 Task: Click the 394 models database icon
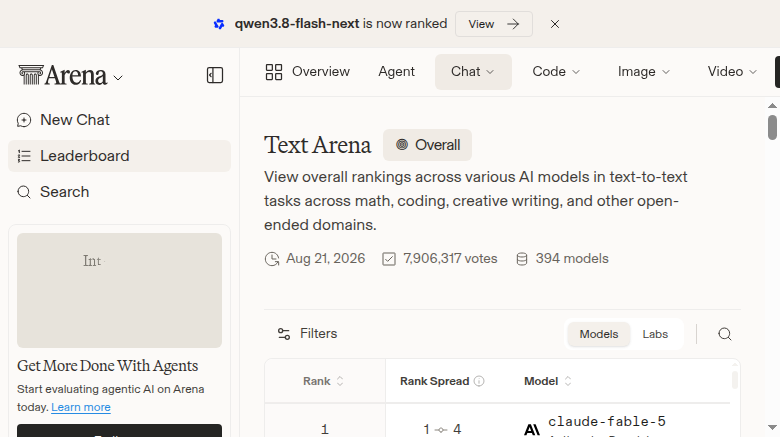(x=522, y=259)
